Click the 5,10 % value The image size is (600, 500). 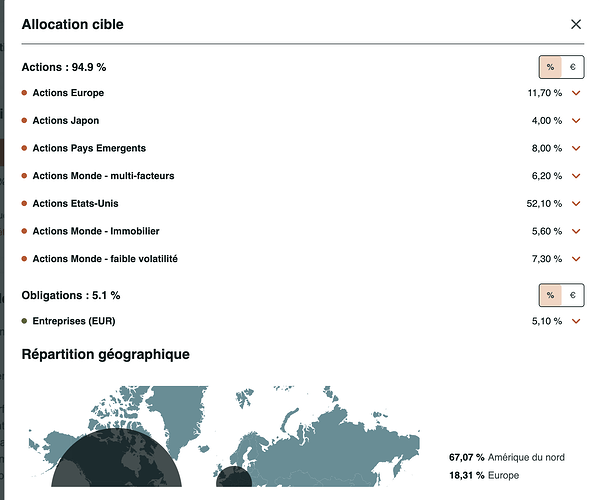[547, 321]
